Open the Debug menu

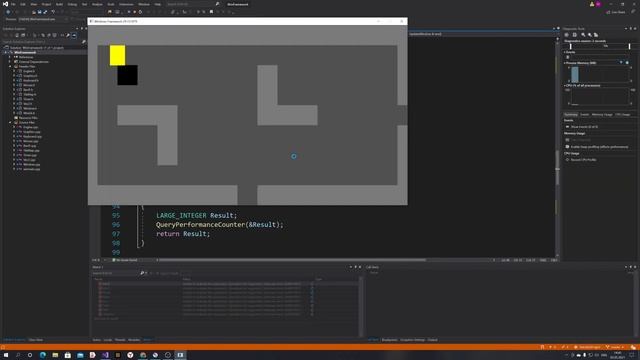tap(72, 4)
